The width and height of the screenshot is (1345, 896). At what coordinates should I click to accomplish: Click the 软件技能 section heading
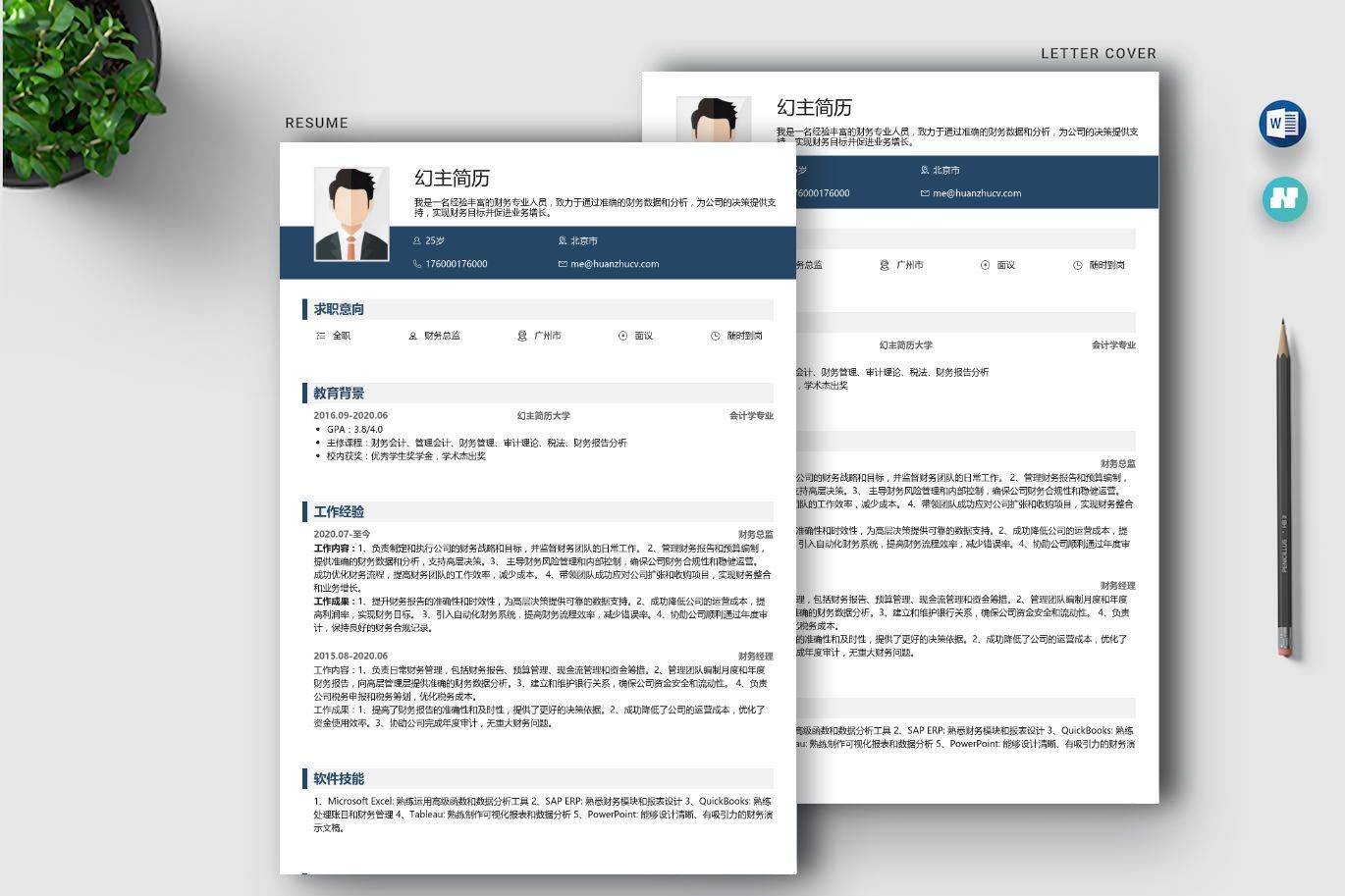coord(339,779)
